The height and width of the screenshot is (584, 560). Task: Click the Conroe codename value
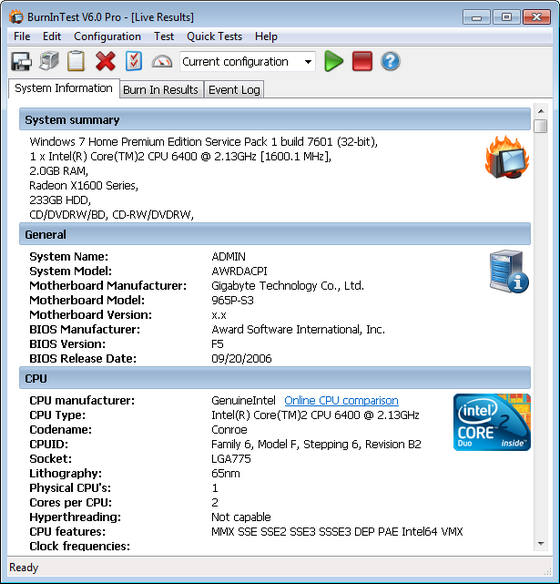229,429
